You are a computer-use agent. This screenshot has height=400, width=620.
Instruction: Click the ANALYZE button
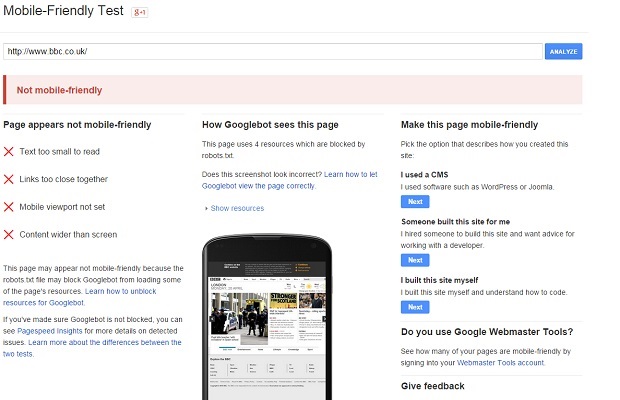click(563, 51)
